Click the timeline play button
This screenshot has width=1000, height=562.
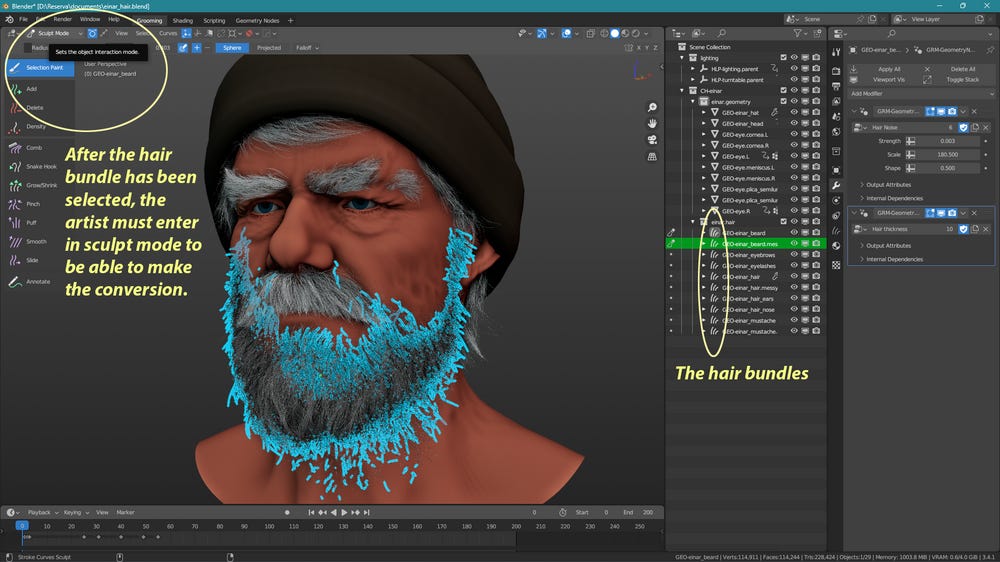[344, 512]
